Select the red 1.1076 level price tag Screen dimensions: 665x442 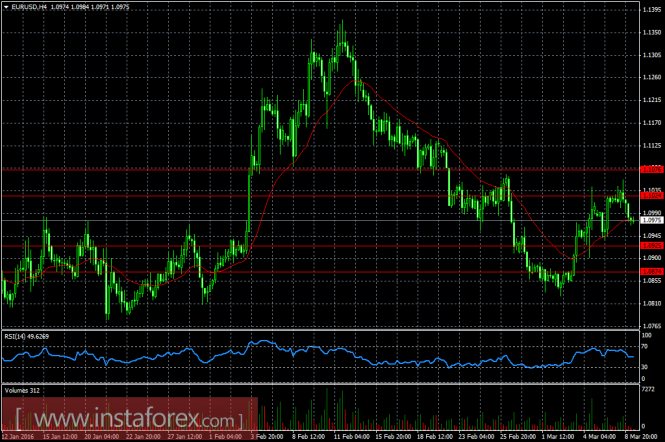pyautogui.click(x=652, y=170)
